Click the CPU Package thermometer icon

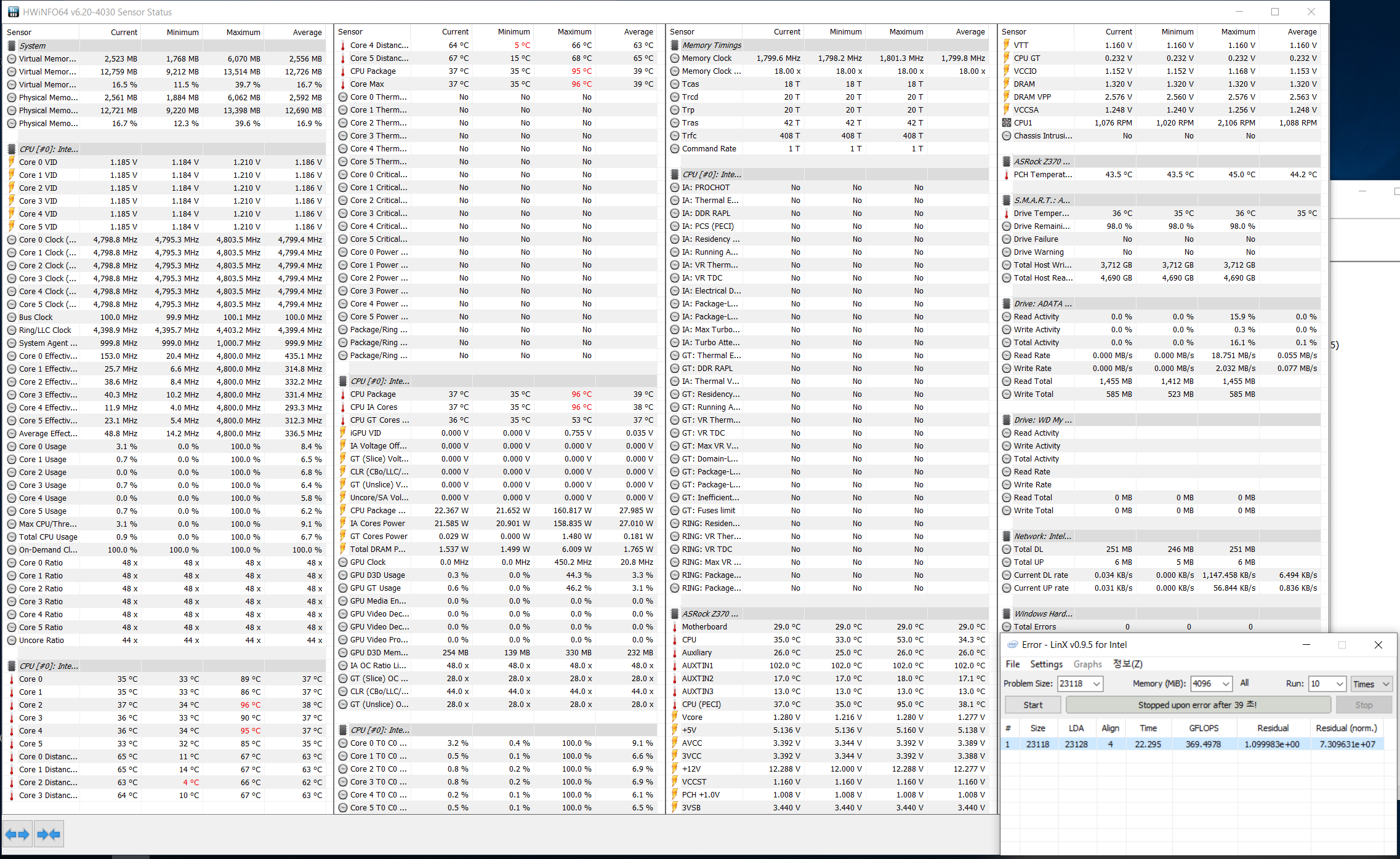pos(343,71)
